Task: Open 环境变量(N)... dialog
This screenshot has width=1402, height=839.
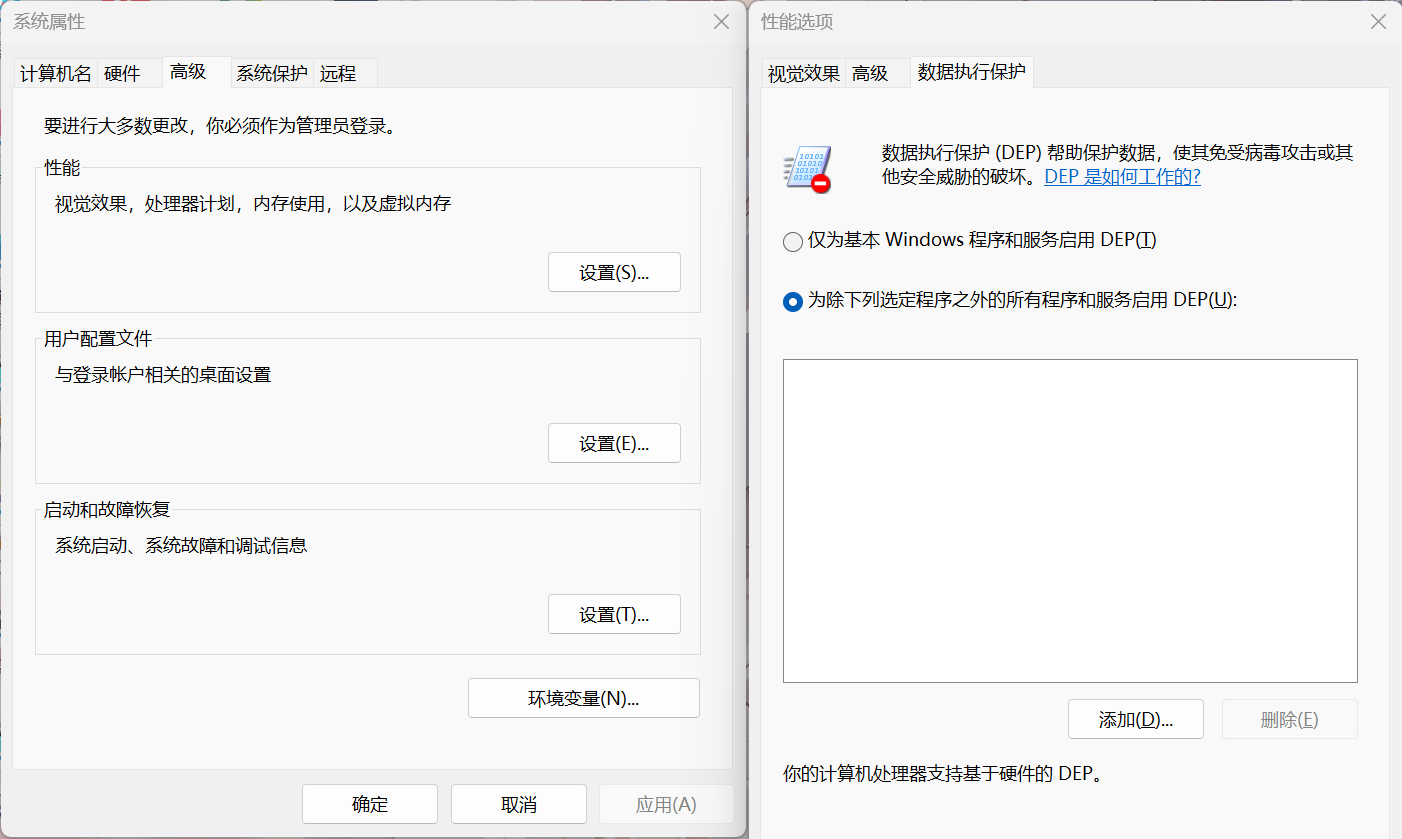Action: (583, 698)
